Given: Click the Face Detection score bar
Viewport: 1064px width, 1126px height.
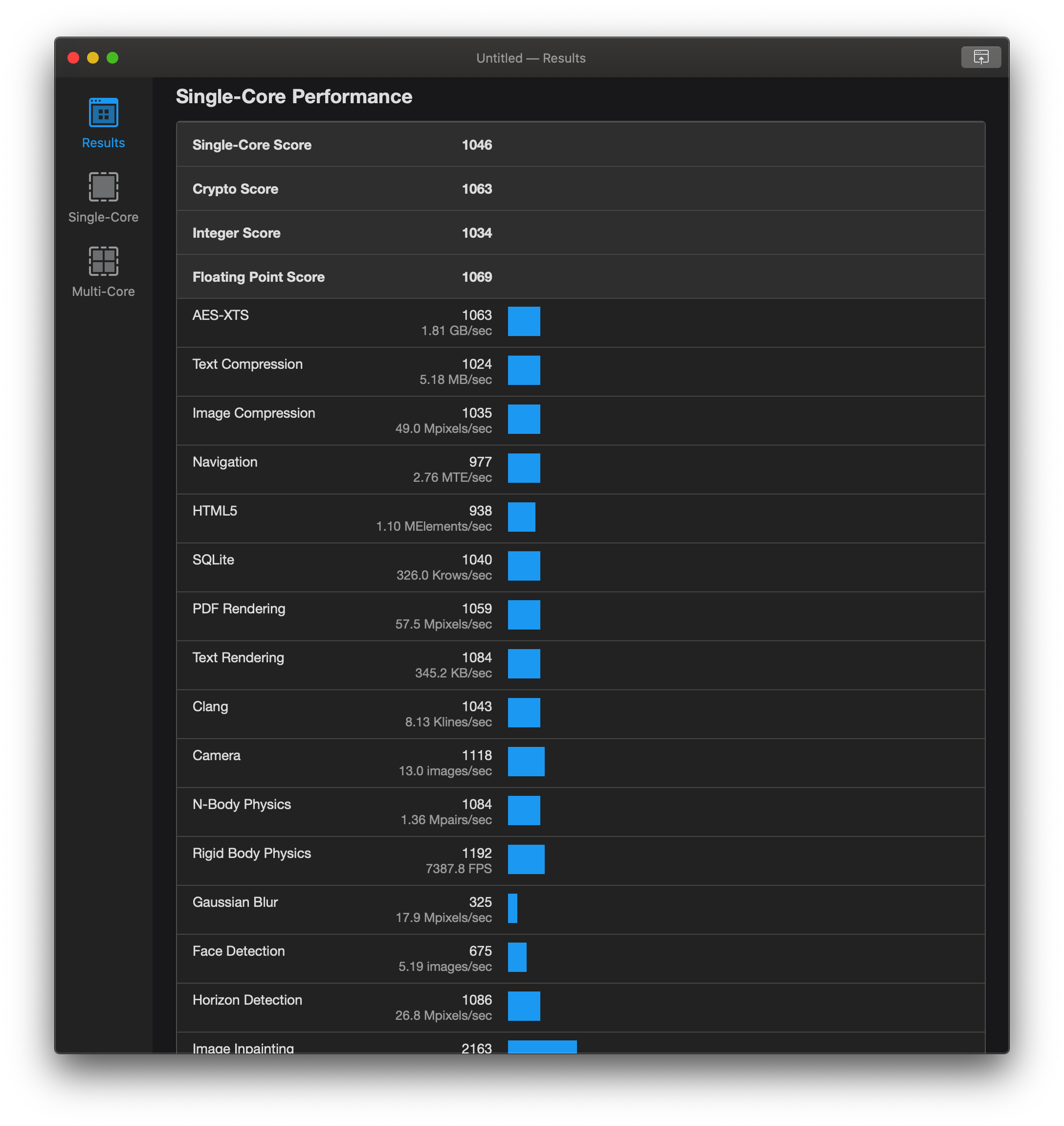Looking at the screenshot, I should (x=517, y=957).
